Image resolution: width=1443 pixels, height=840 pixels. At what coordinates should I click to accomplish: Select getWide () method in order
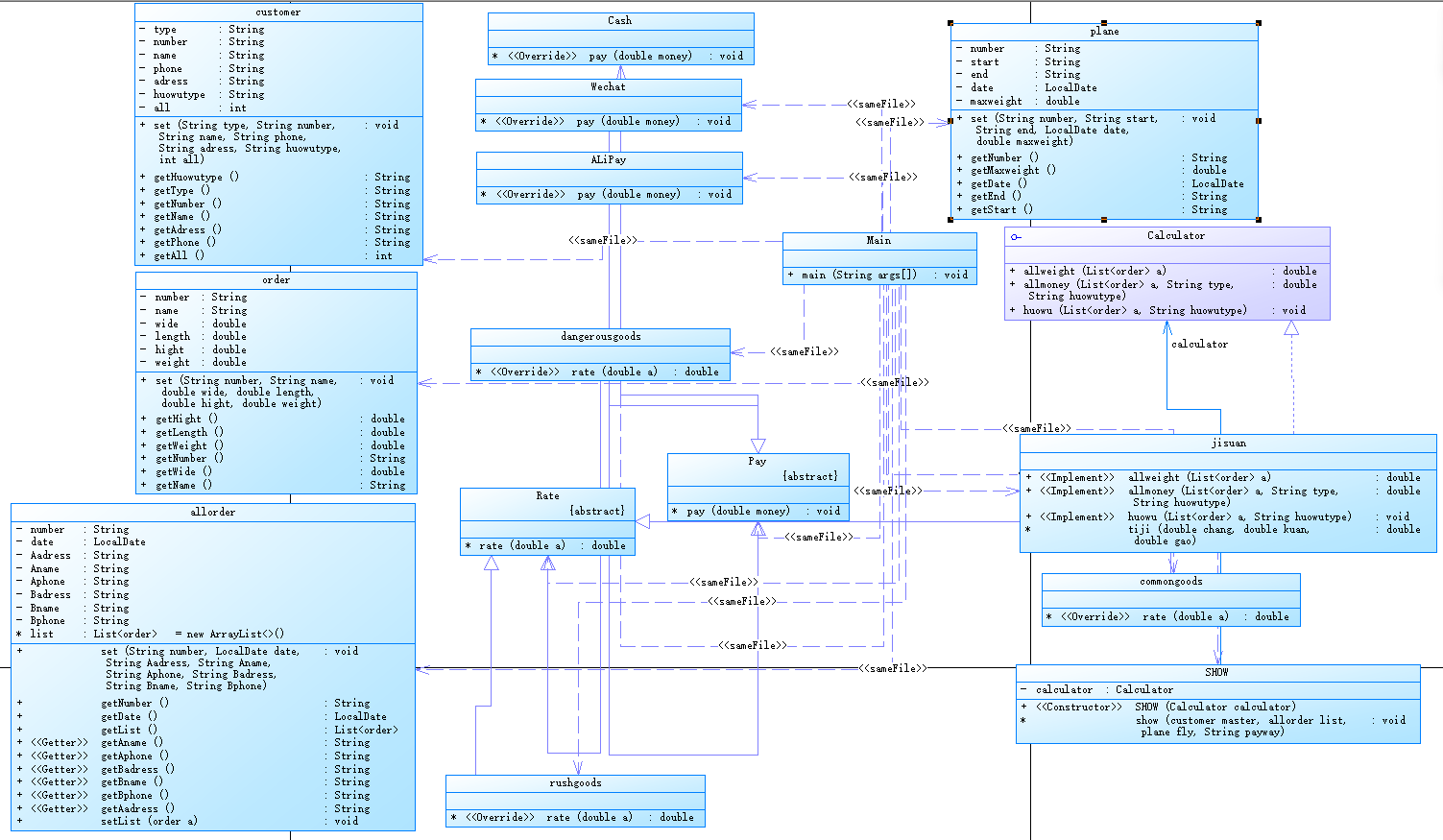click(x=274, y=471)
